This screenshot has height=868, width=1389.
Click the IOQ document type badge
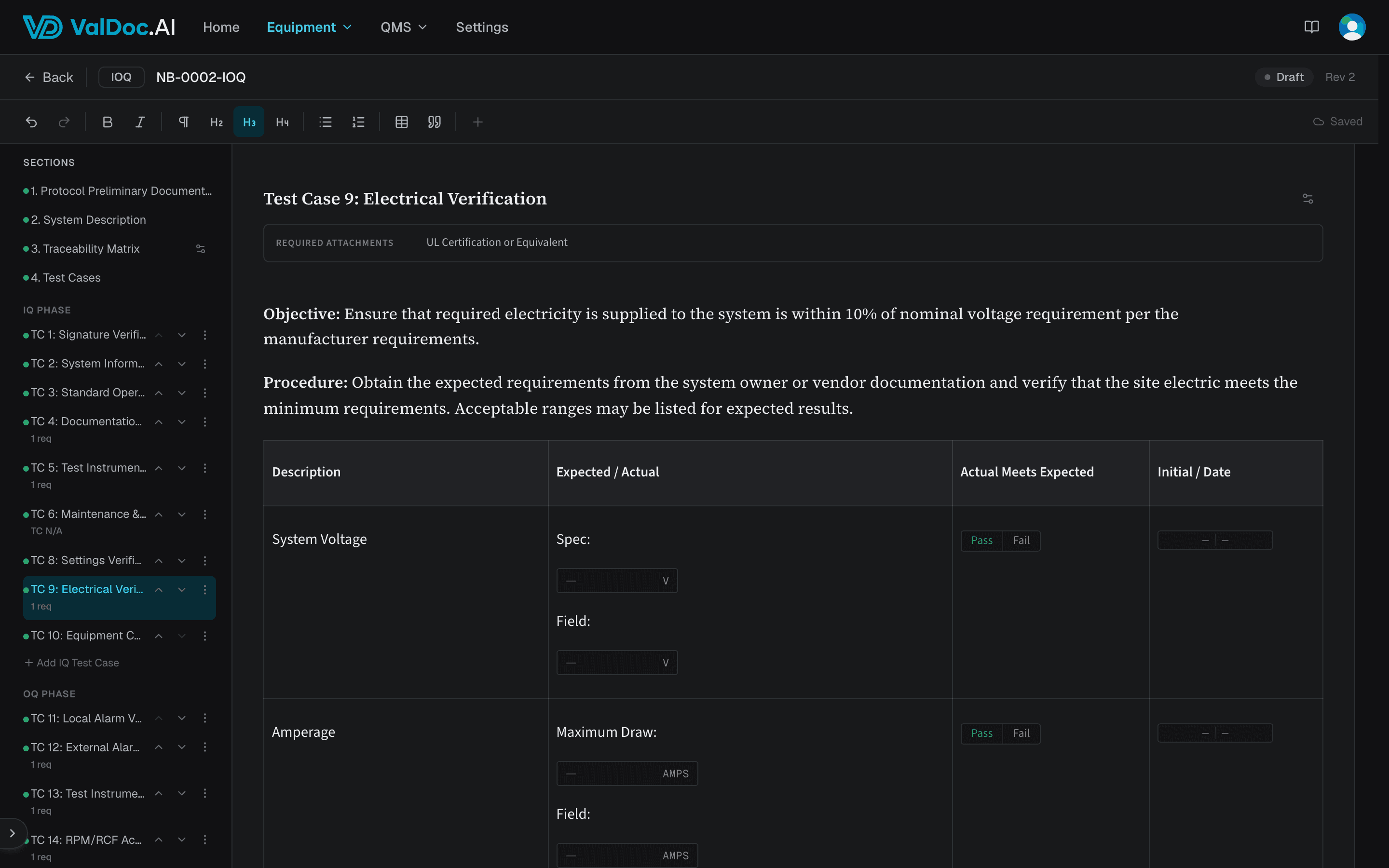point(121,77)
